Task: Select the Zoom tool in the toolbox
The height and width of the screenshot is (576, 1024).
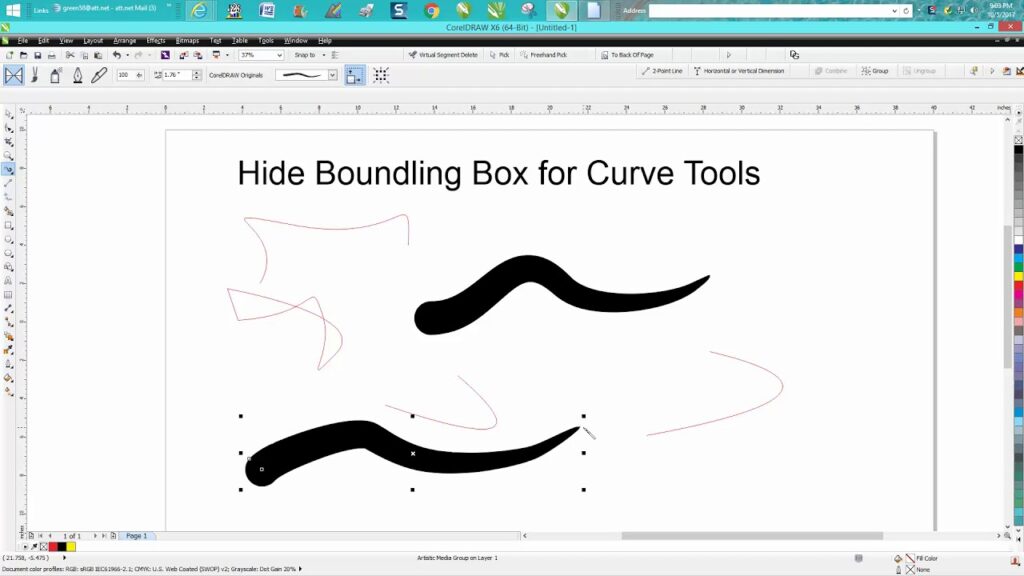Action: [8, 155]
